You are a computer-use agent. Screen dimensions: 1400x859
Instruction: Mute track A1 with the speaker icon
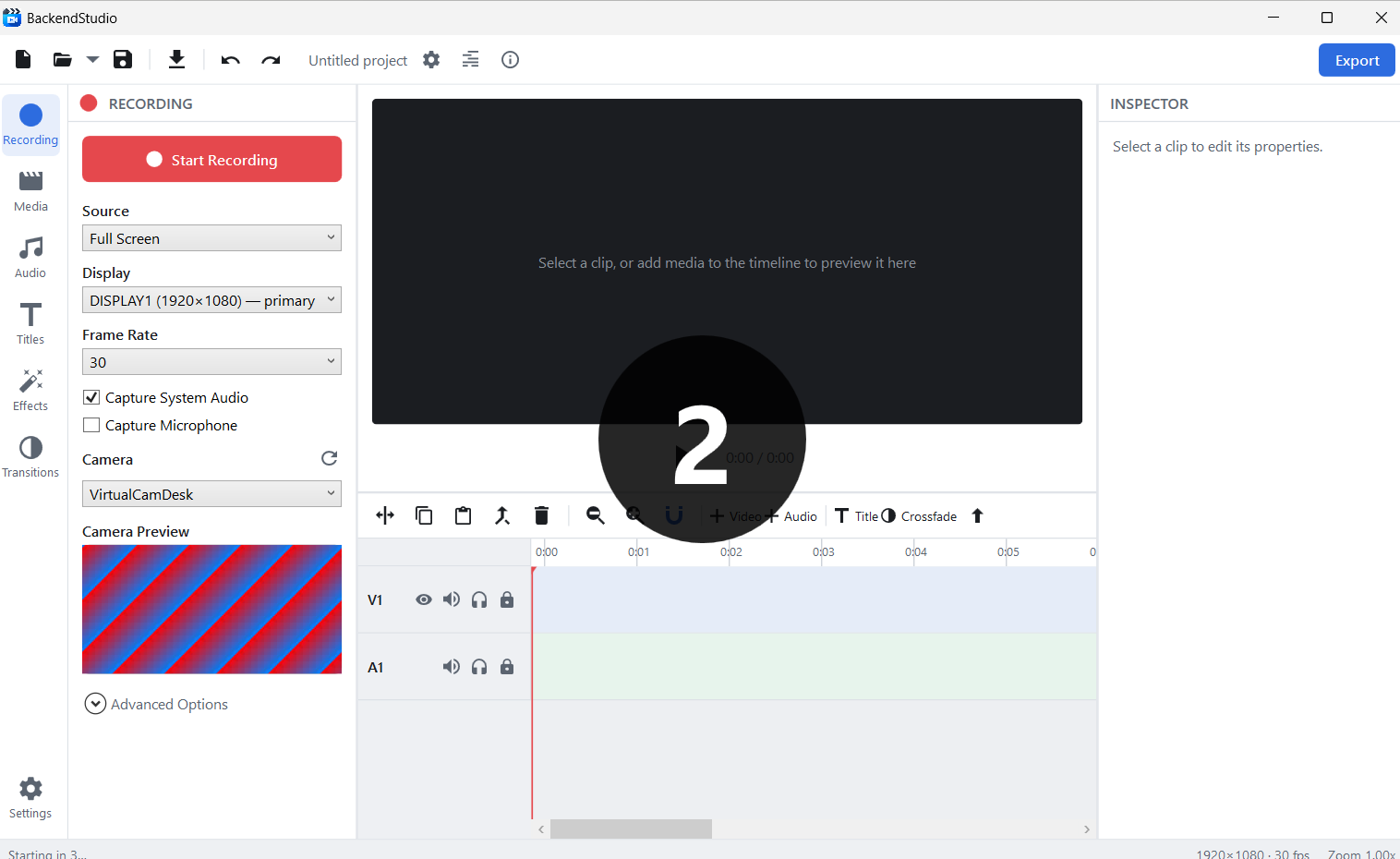tap(452, 667)
